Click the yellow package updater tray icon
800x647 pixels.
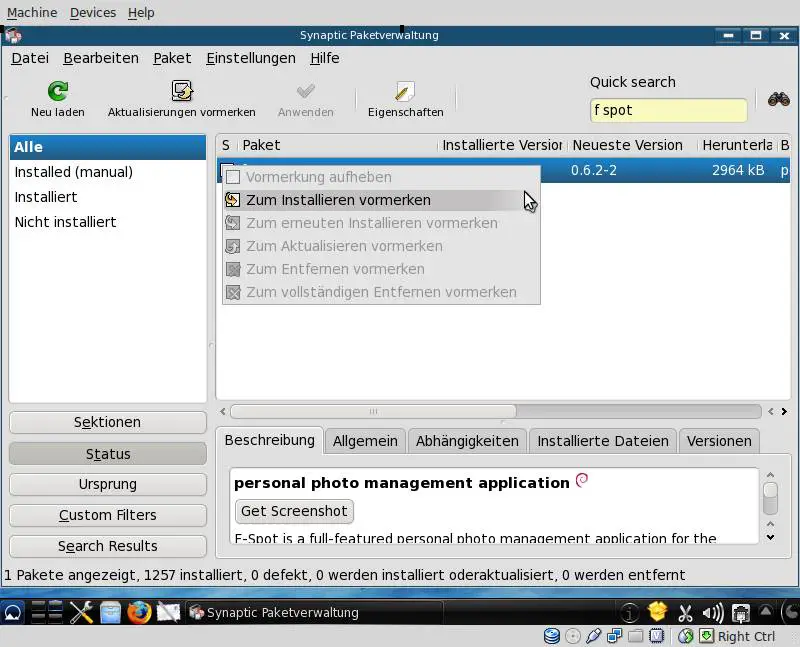(657, 611)
